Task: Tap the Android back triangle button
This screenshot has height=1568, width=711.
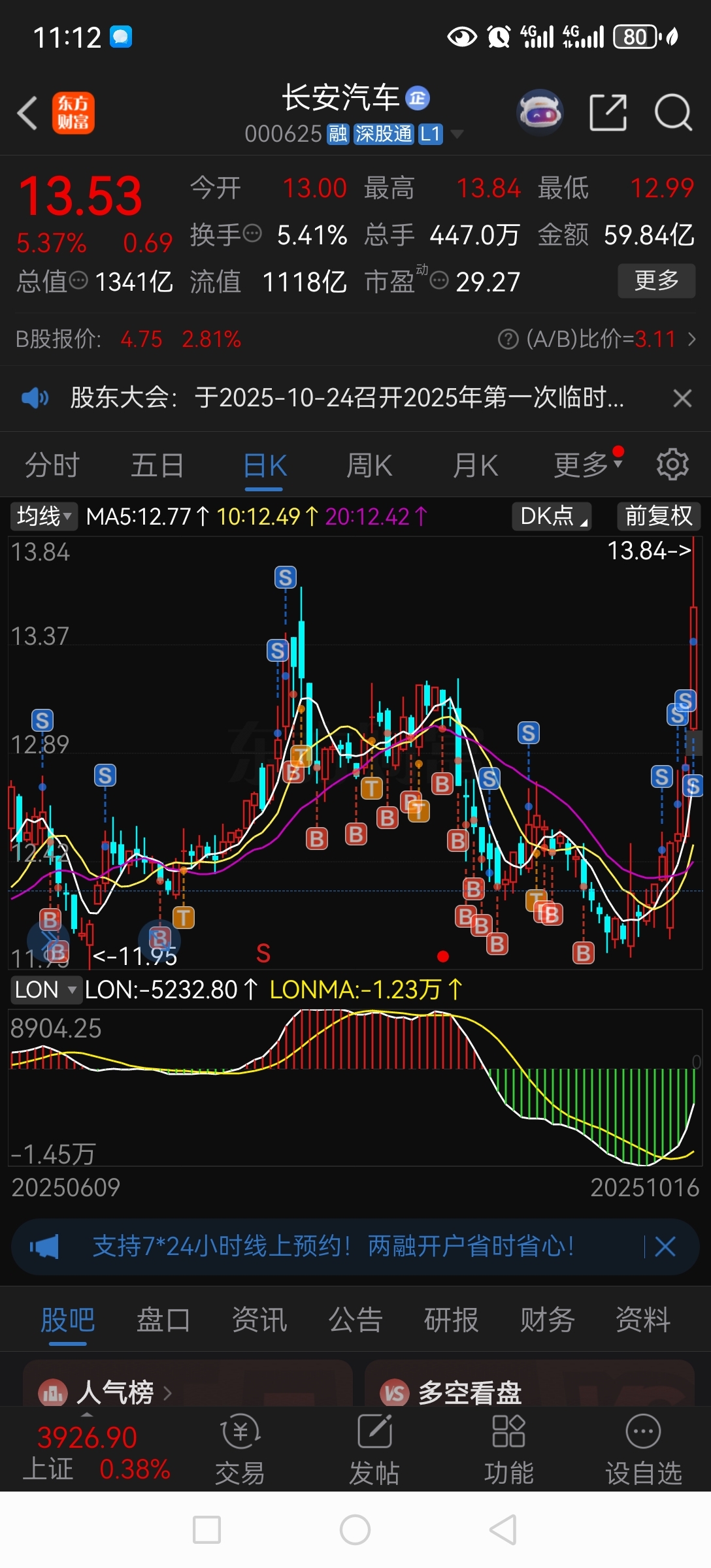Action: click(503, 1529)
